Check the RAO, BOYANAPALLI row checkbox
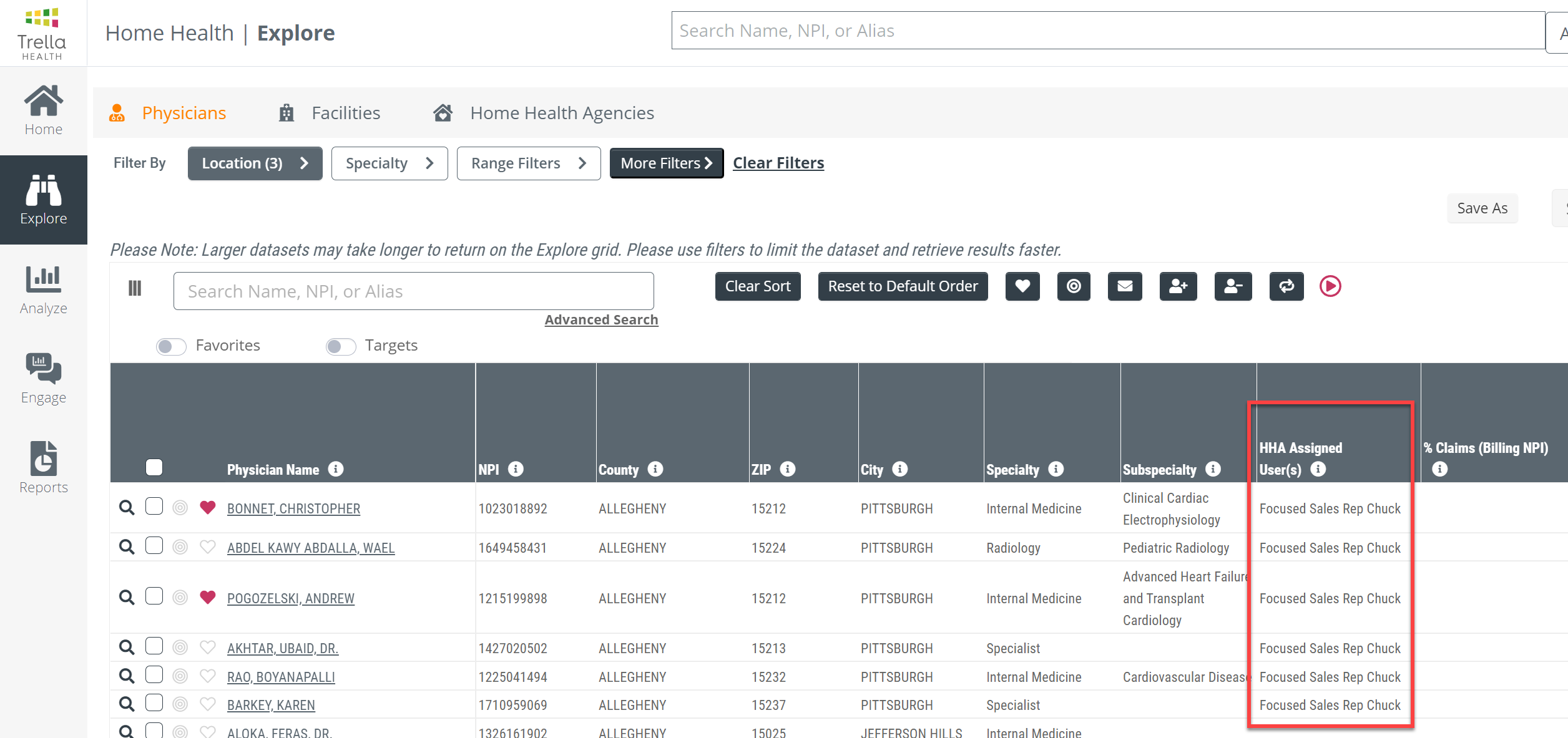 [154, 674]
